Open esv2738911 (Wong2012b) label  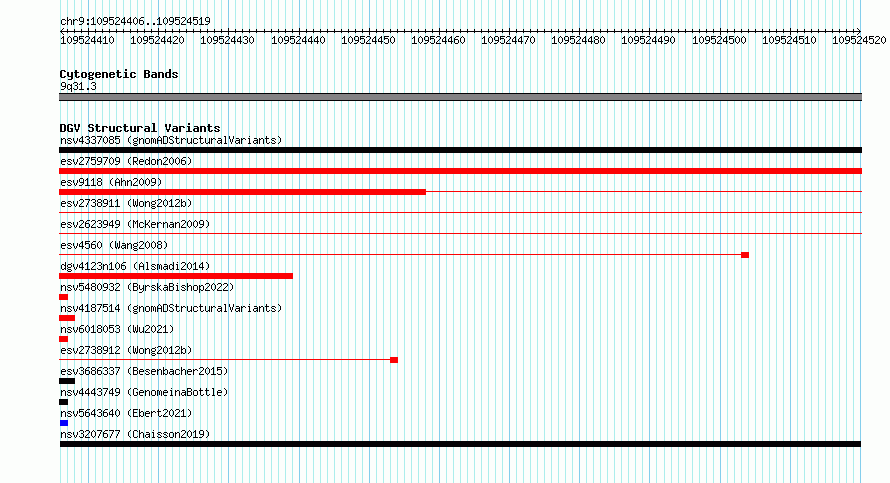click(x=126, y=203)
